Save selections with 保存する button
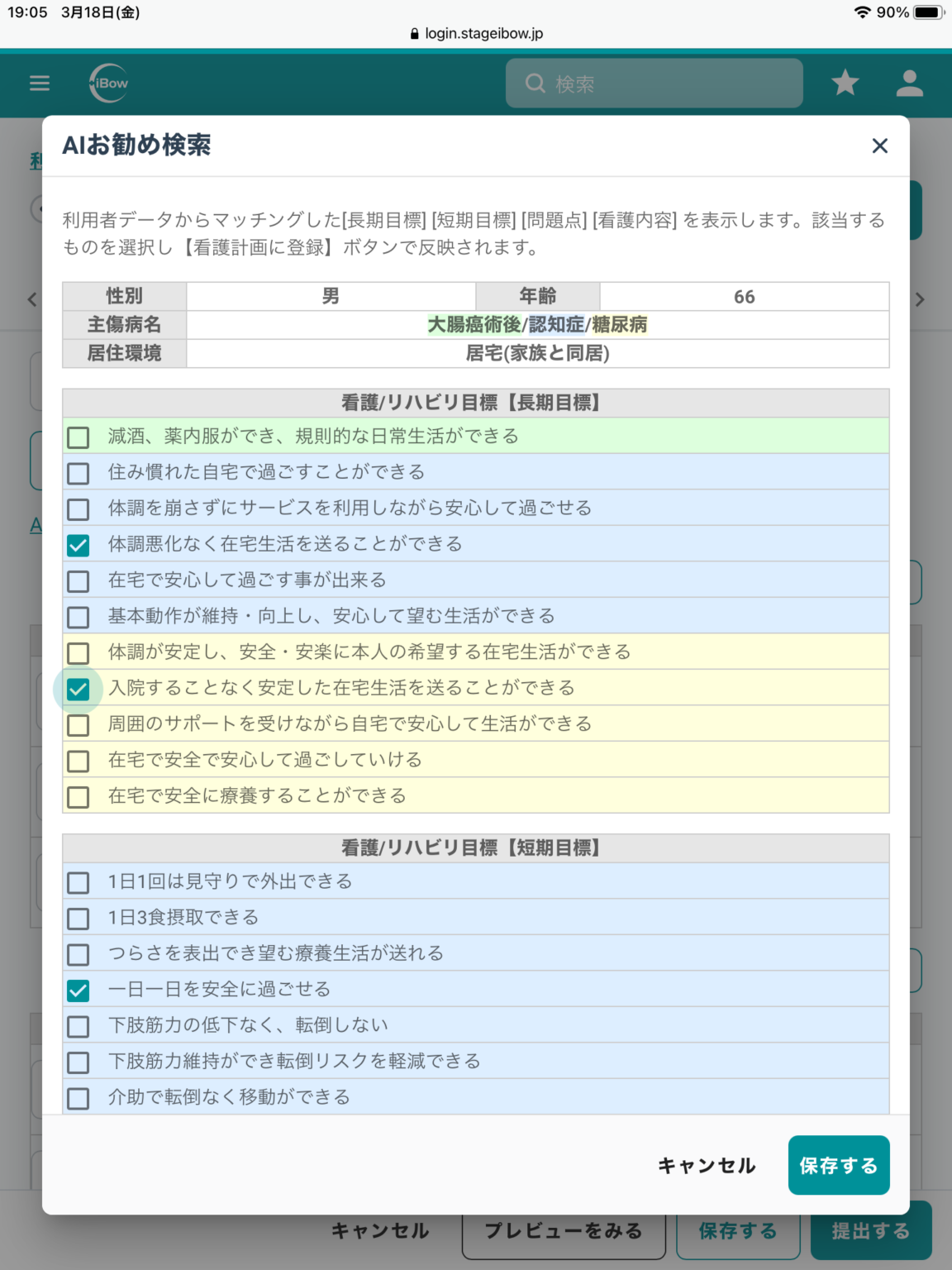Screen dimensions: 952x1270 pyautogui.click(x=838, y=1165)
